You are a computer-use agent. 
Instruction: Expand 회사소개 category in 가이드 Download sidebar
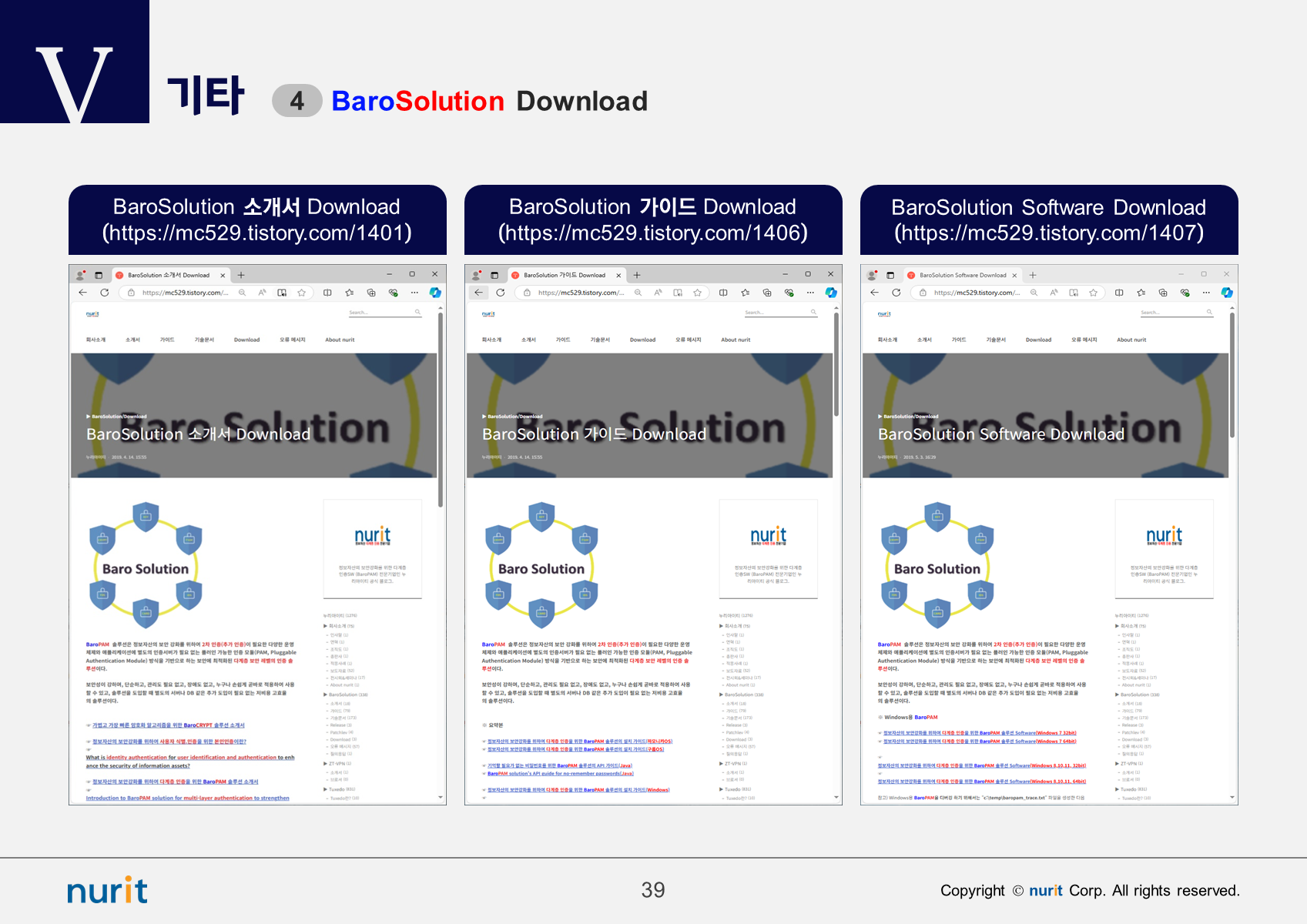coord(734,626)
